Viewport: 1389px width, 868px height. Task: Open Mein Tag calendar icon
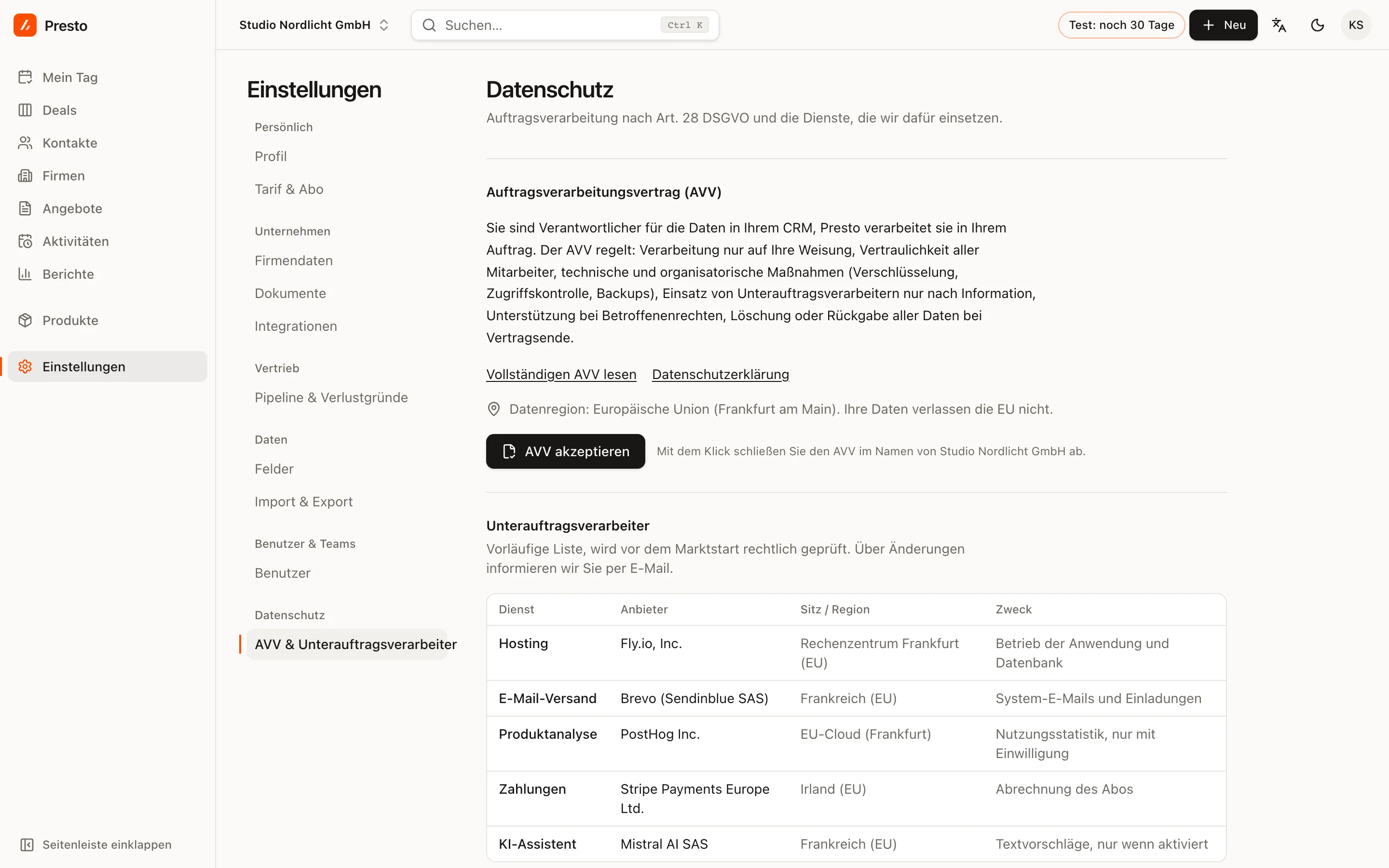point(25,77)
